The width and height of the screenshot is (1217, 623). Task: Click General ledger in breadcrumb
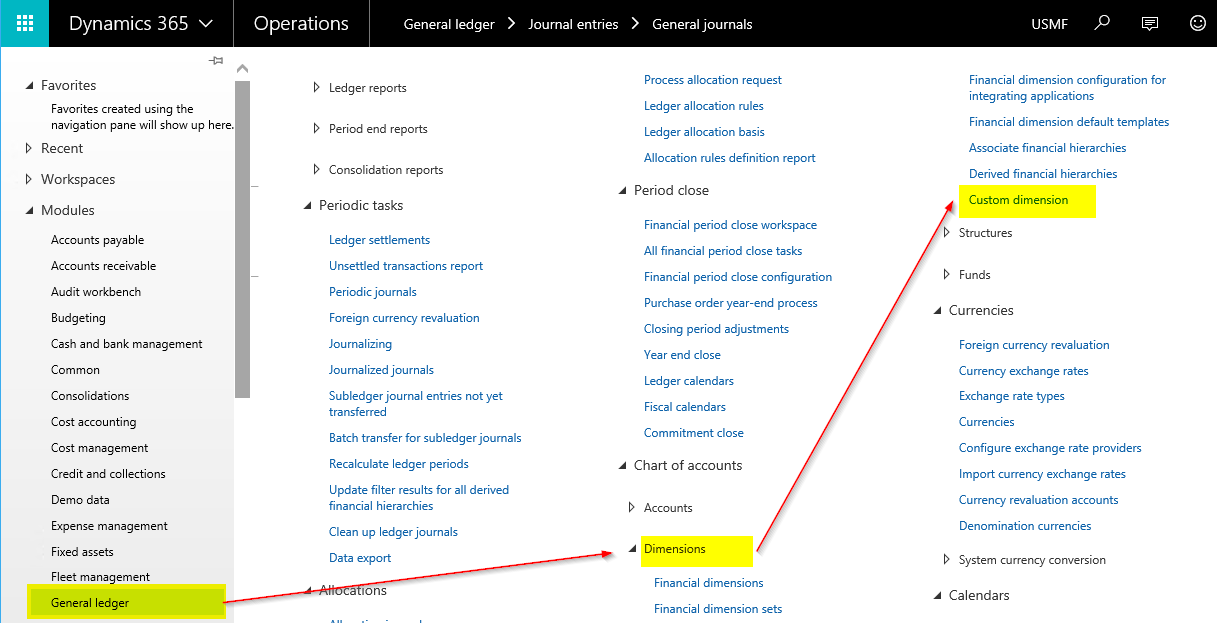point(449,24)
